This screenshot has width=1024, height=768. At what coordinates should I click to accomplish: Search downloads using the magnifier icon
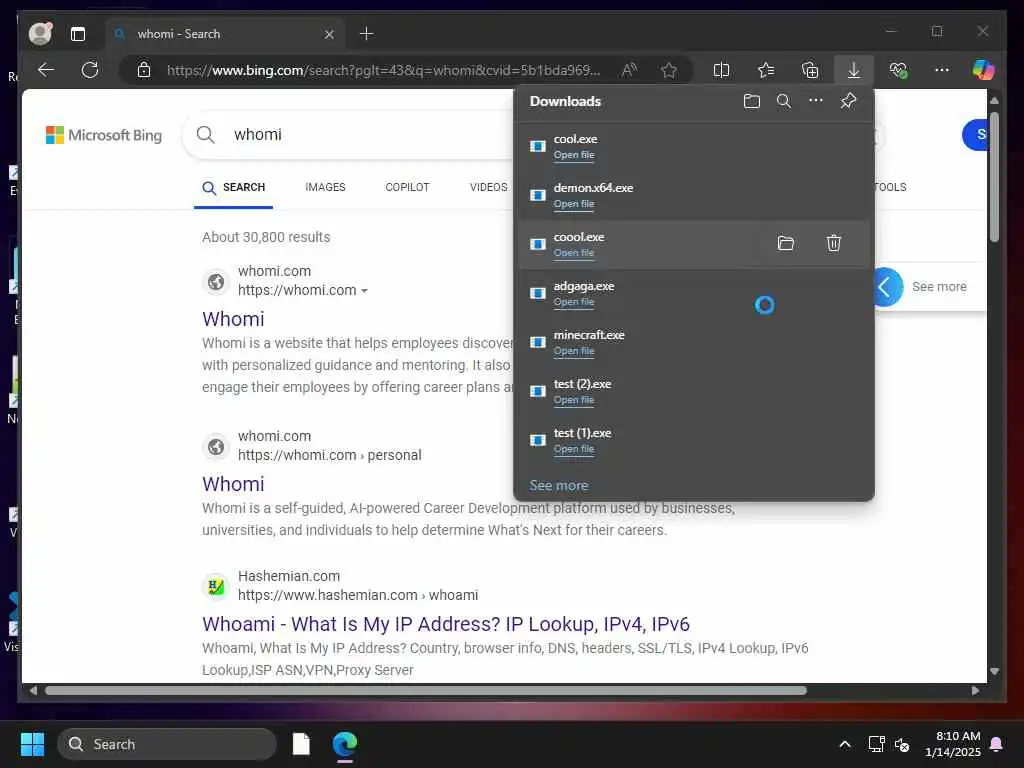pyautogui.click(x=784, y=101)
